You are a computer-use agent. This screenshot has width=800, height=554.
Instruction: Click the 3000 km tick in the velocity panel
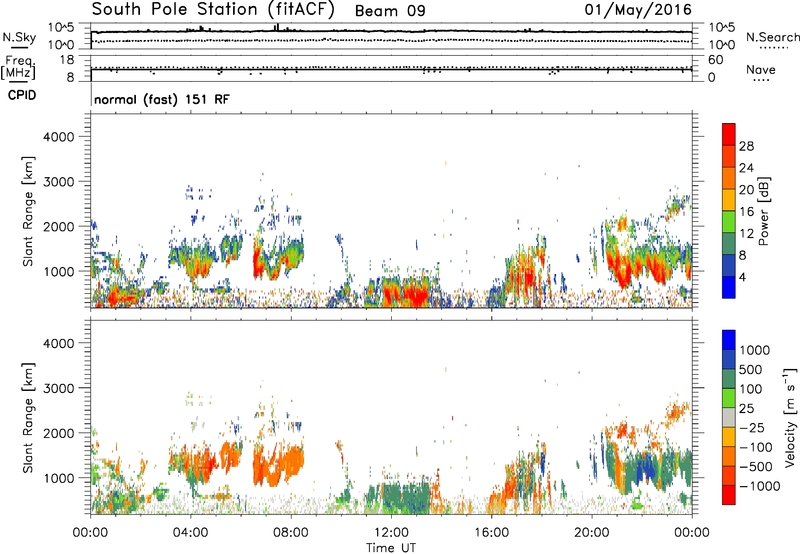pos(59,388)
